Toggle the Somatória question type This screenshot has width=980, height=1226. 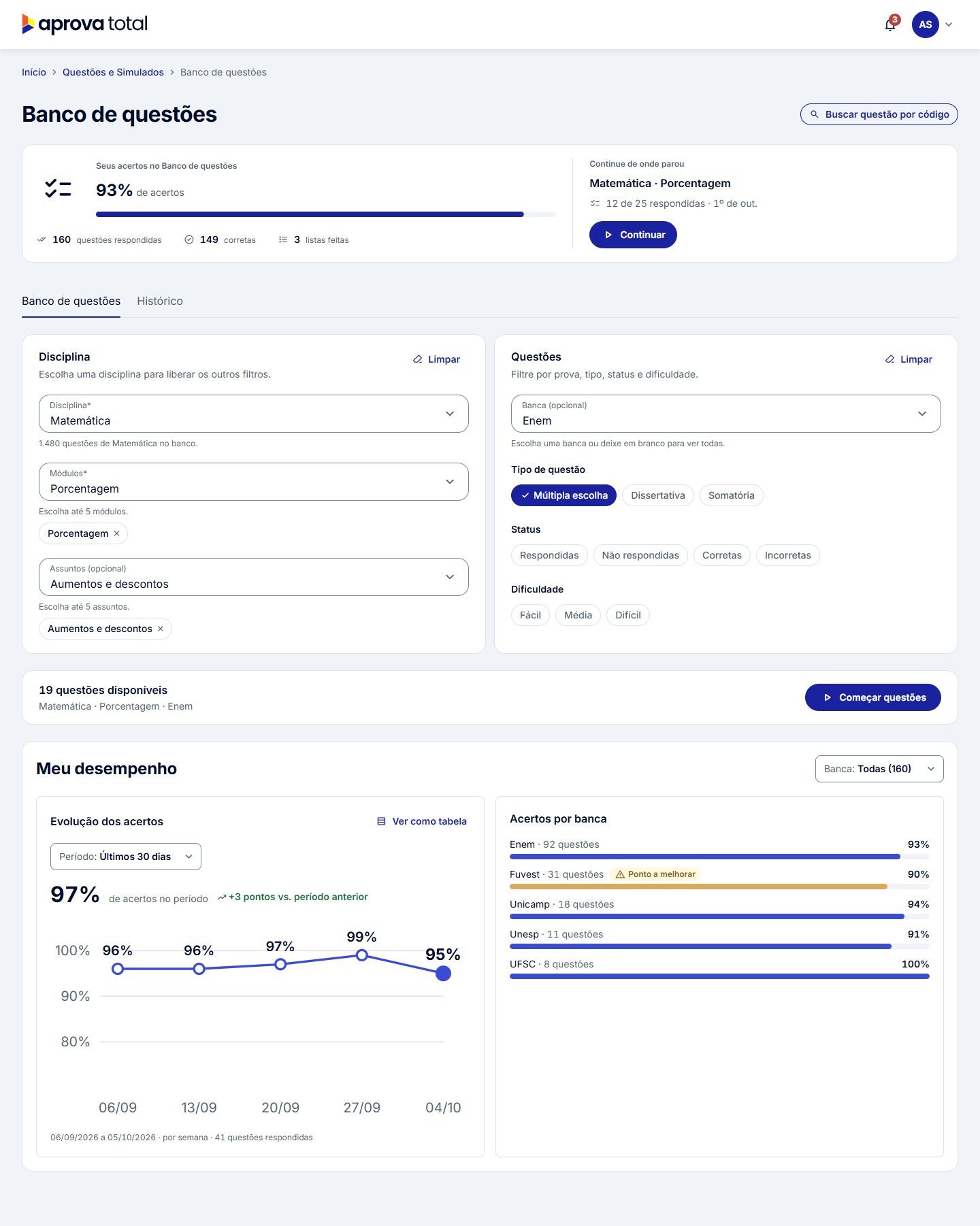tap(731, 495)
